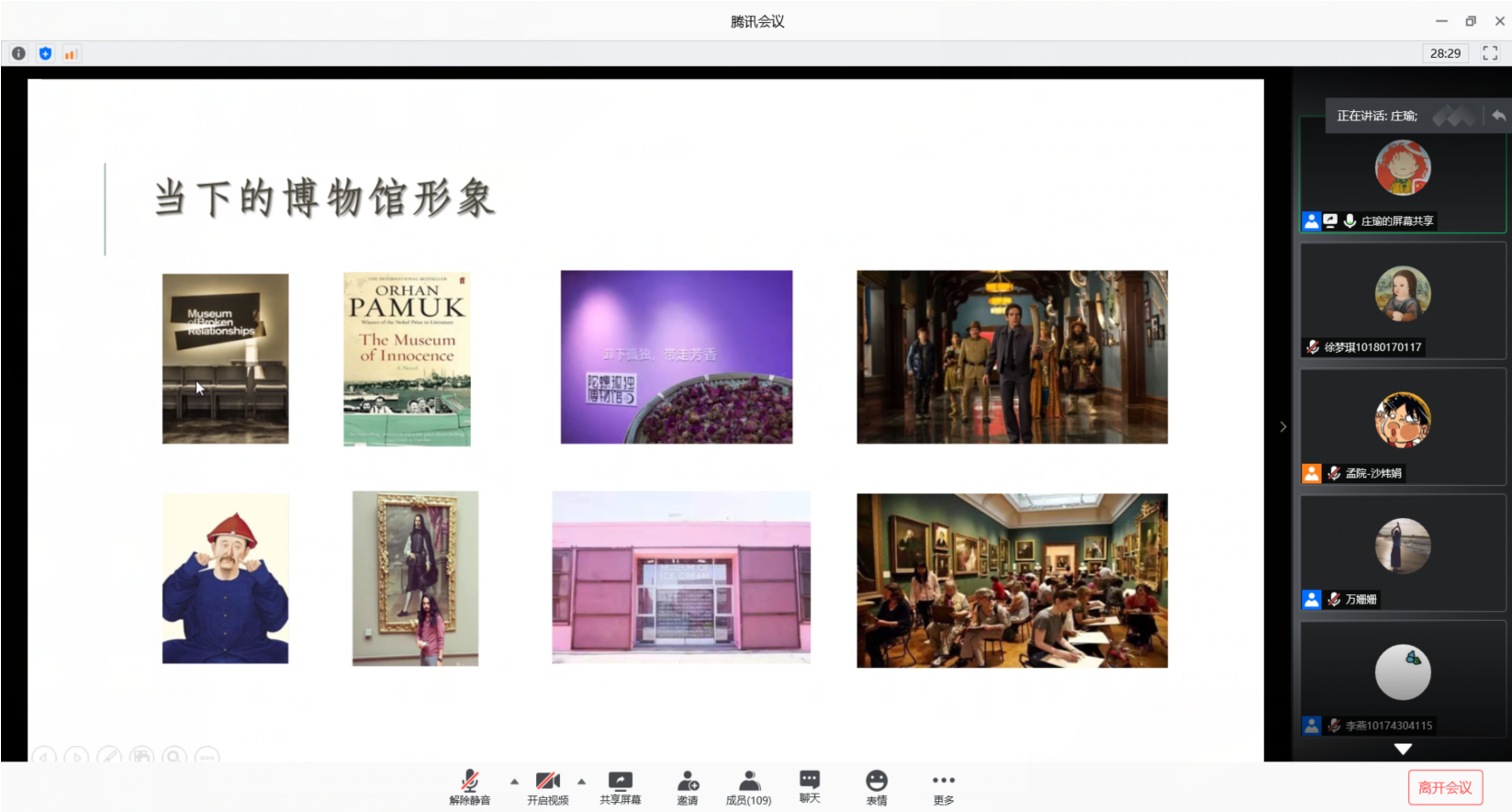Click the blue security shield icon
This screenshot has width=1512, height=812.
(45, 53)
